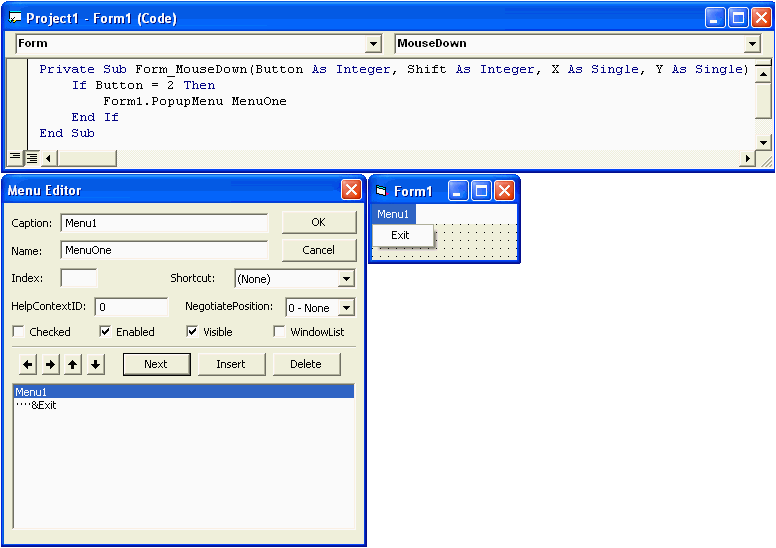Viewport: 776px width, 548px height.
Task: Switch to Full Module View icon in code window
Action: click(31, 158)
